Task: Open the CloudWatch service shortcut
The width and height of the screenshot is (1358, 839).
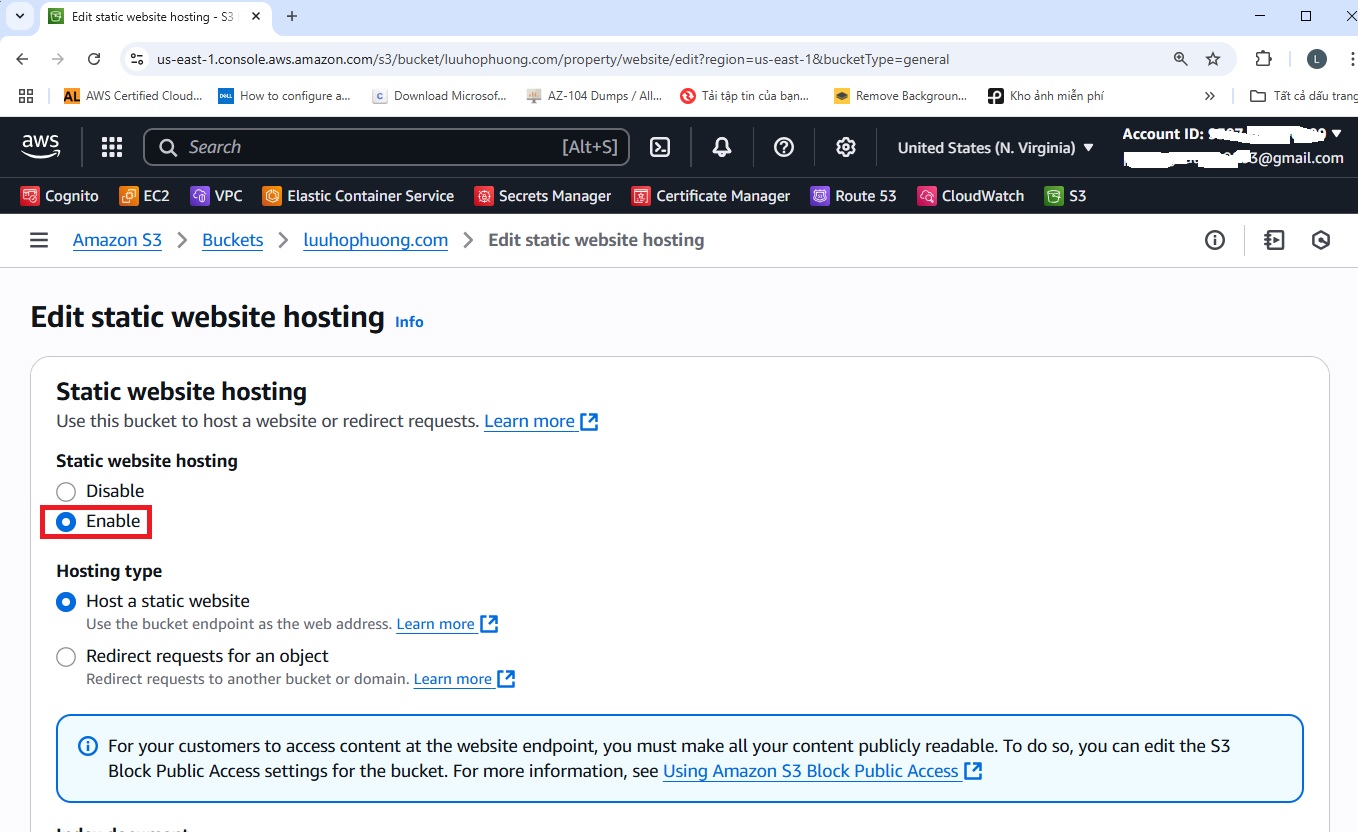Action: tap(971, 196)
